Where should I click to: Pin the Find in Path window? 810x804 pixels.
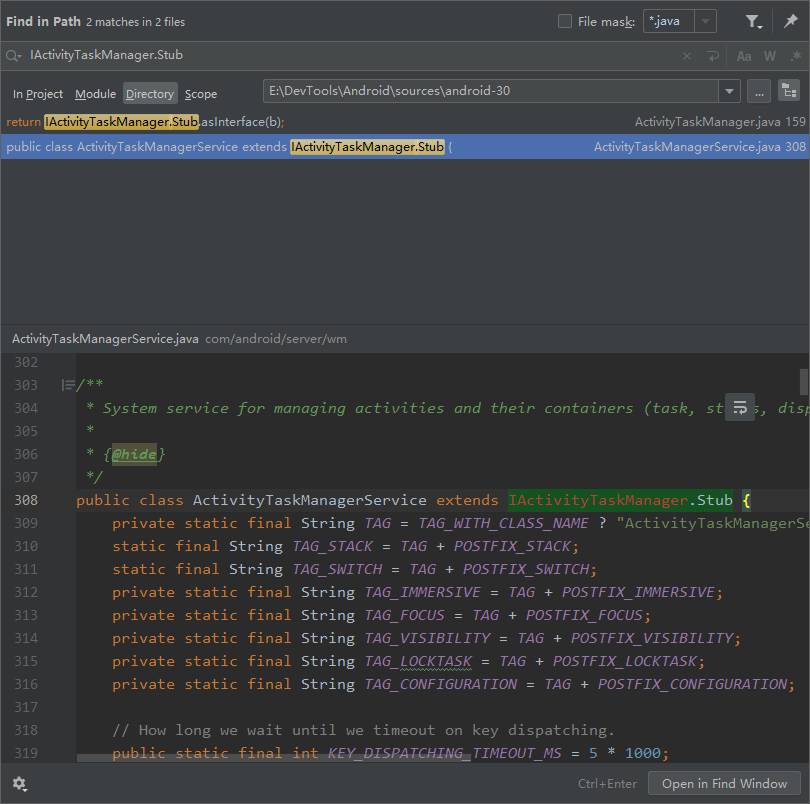pos(790,22)
